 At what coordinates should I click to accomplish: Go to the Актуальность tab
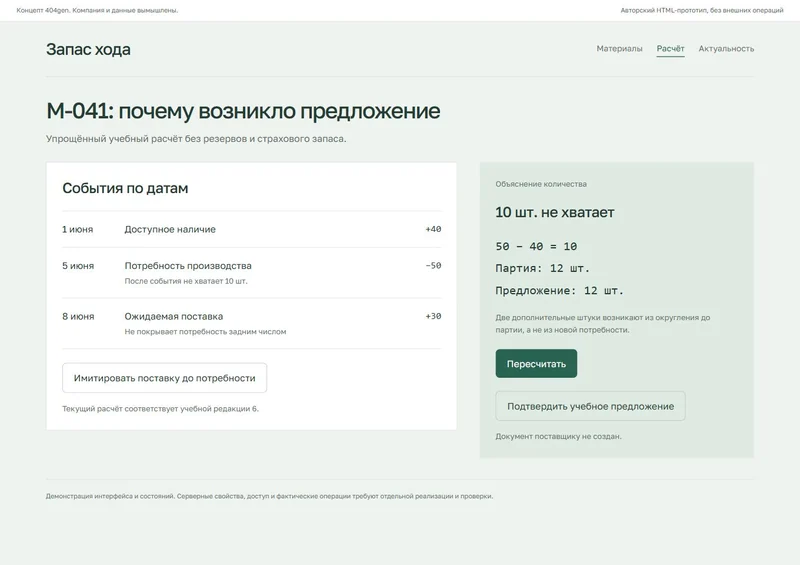pyautogui.click(x=726, y=48)
